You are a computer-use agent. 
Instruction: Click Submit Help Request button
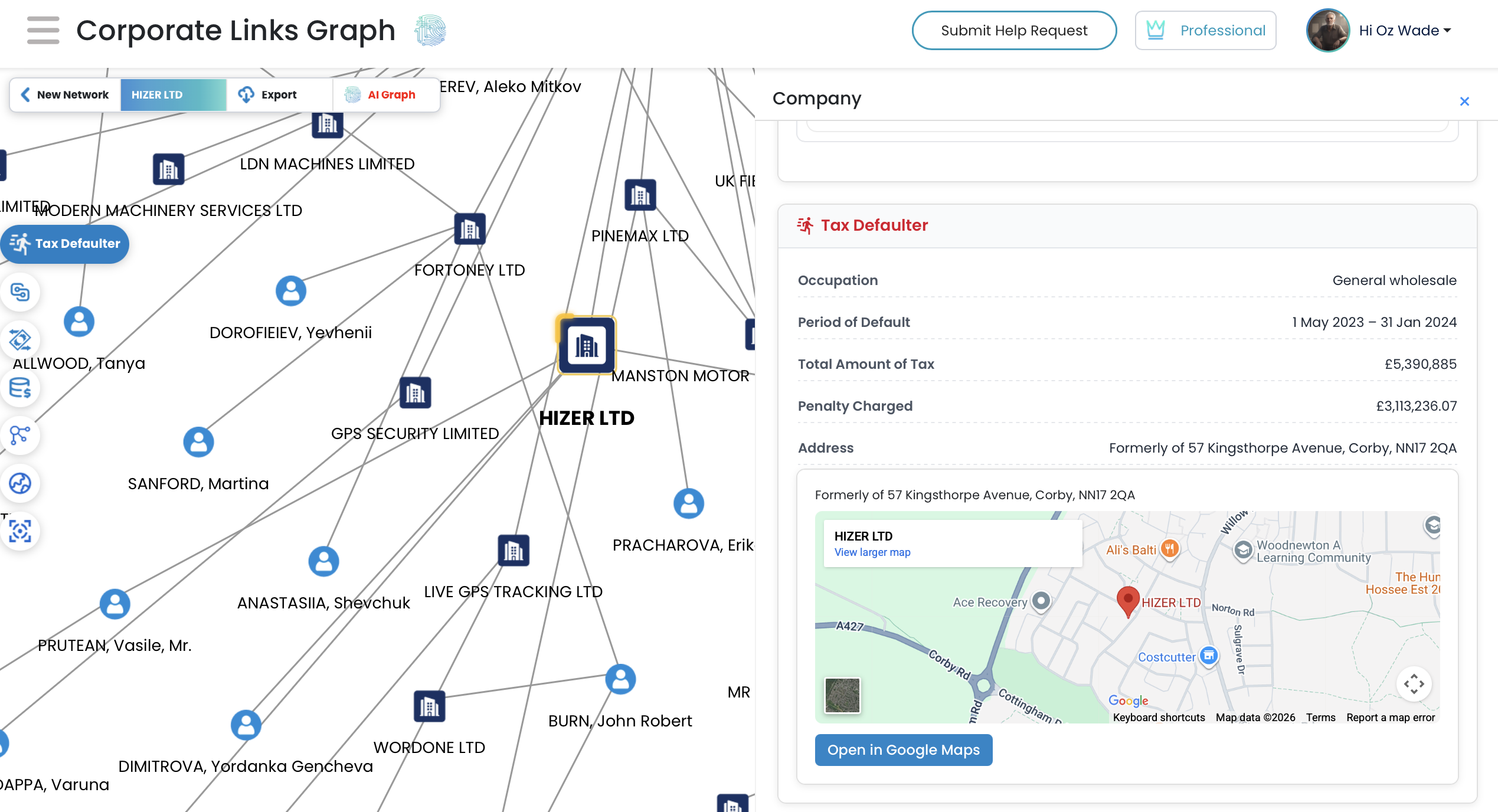pos(1013,31)
